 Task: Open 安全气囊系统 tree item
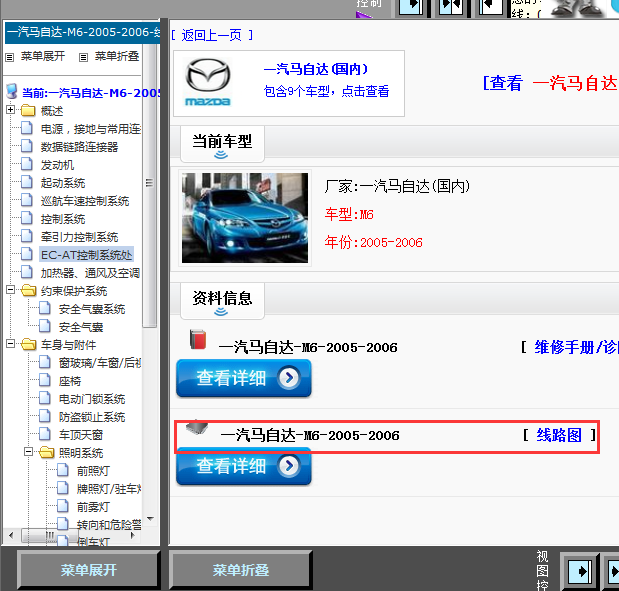(x=92, y=309)
